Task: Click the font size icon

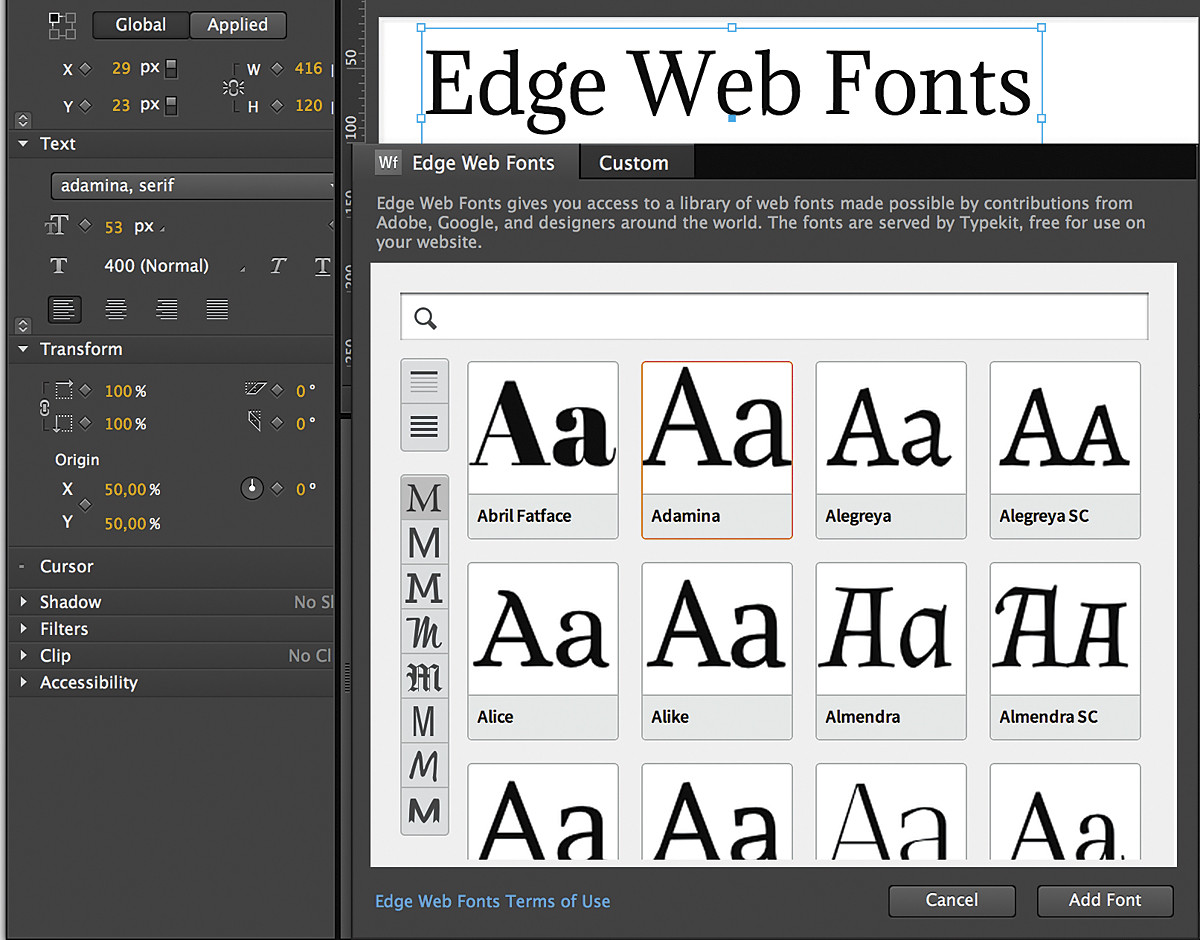Action: pyautogui.click(x=57, y=227)
